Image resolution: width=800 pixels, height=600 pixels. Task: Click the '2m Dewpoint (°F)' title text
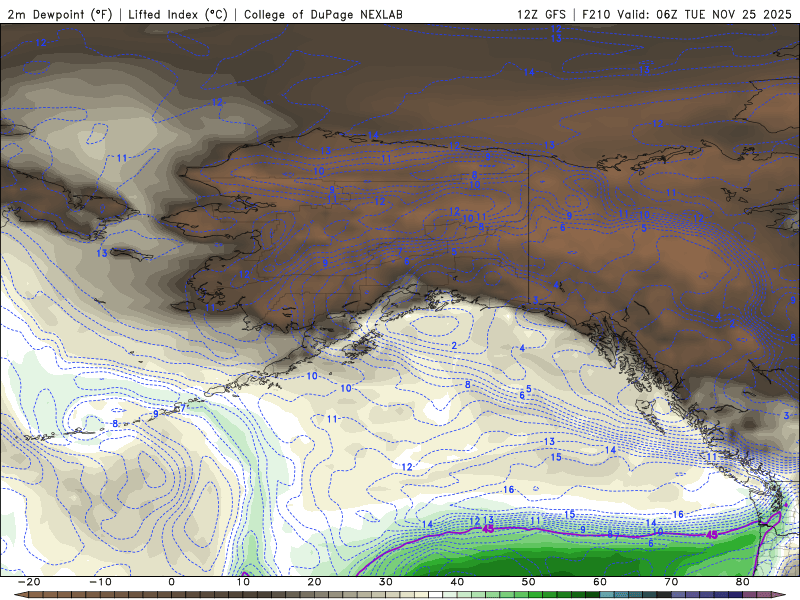click(x=60, y=14)
